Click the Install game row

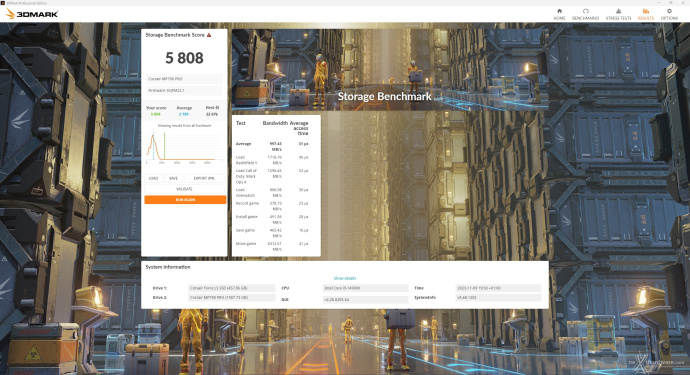pyautogui.click(x=272, y=219)
